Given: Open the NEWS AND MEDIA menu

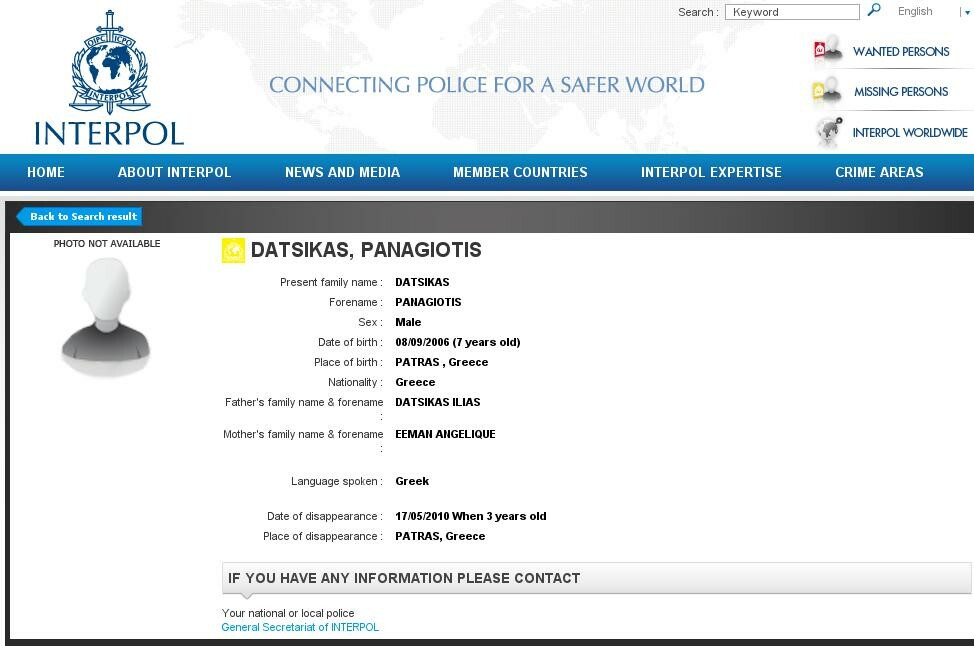Looking at the screenshot, I should pyautogui.click(x=342, y=172).
